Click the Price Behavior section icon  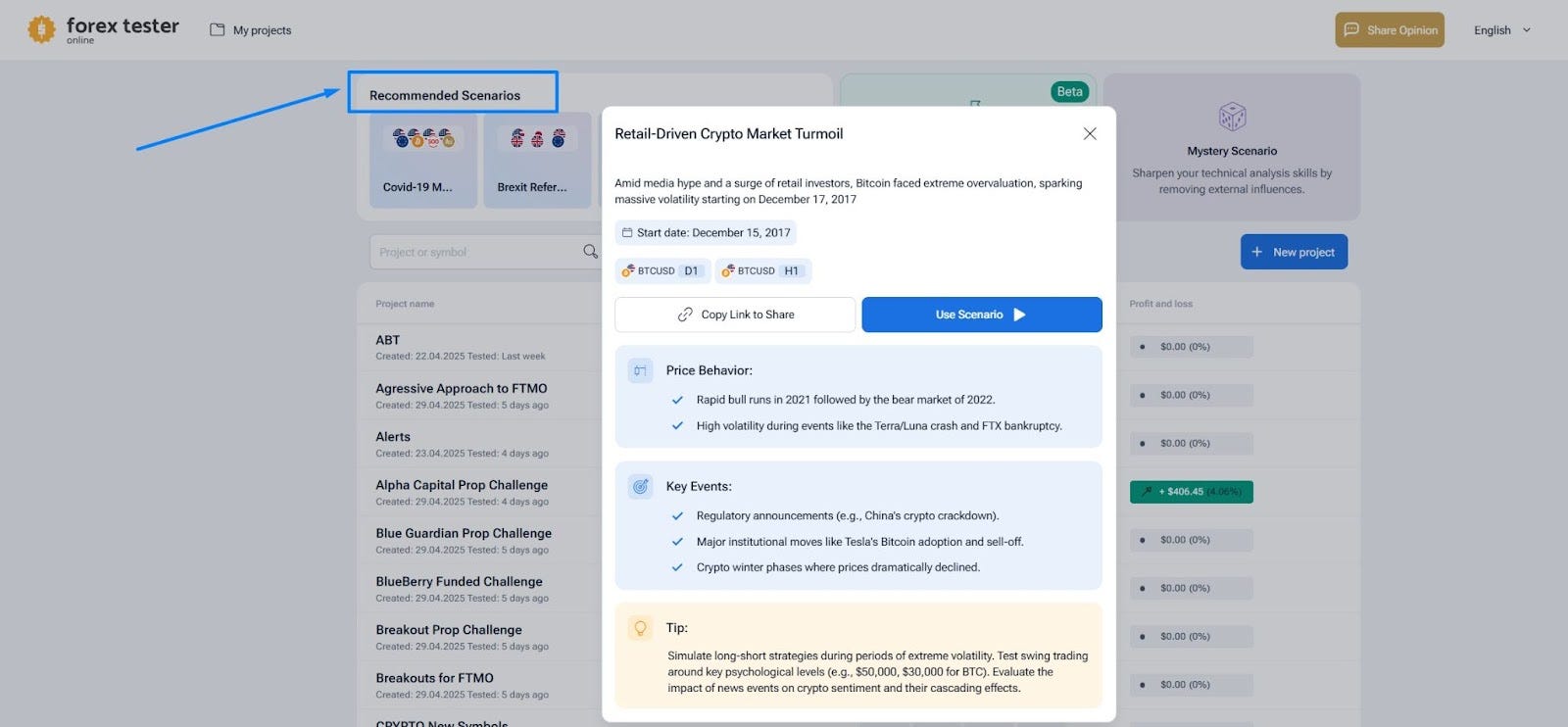coord(640,370)
